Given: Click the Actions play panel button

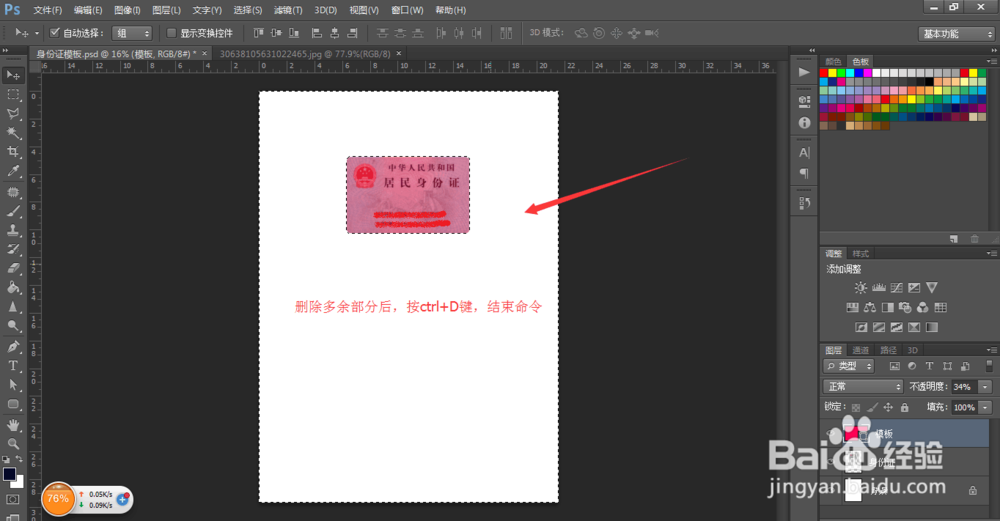Looking at the screenshot, I should pos(804,72).
